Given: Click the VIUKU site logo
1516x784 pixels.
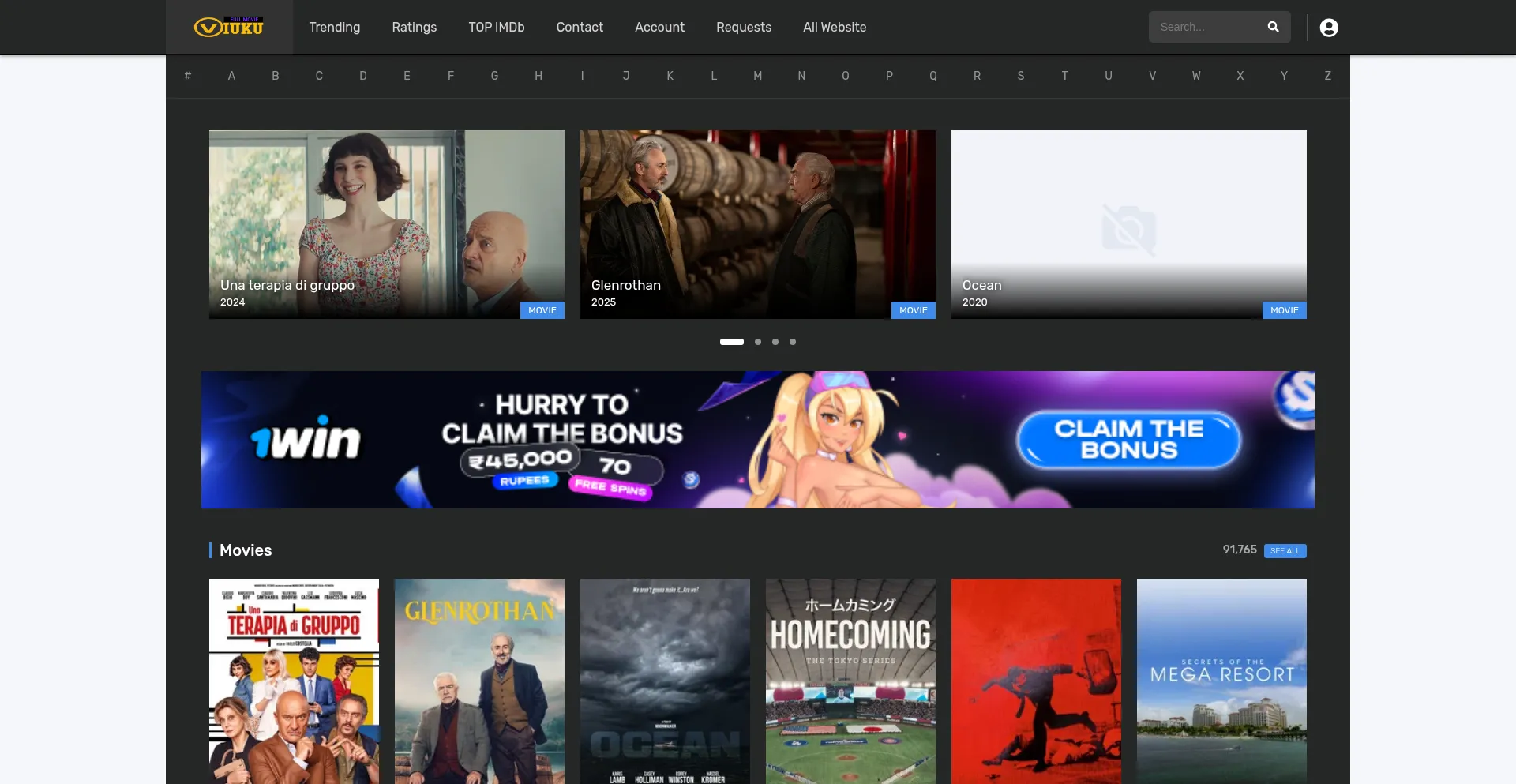Looking at the screenshot, I should 229,27.
